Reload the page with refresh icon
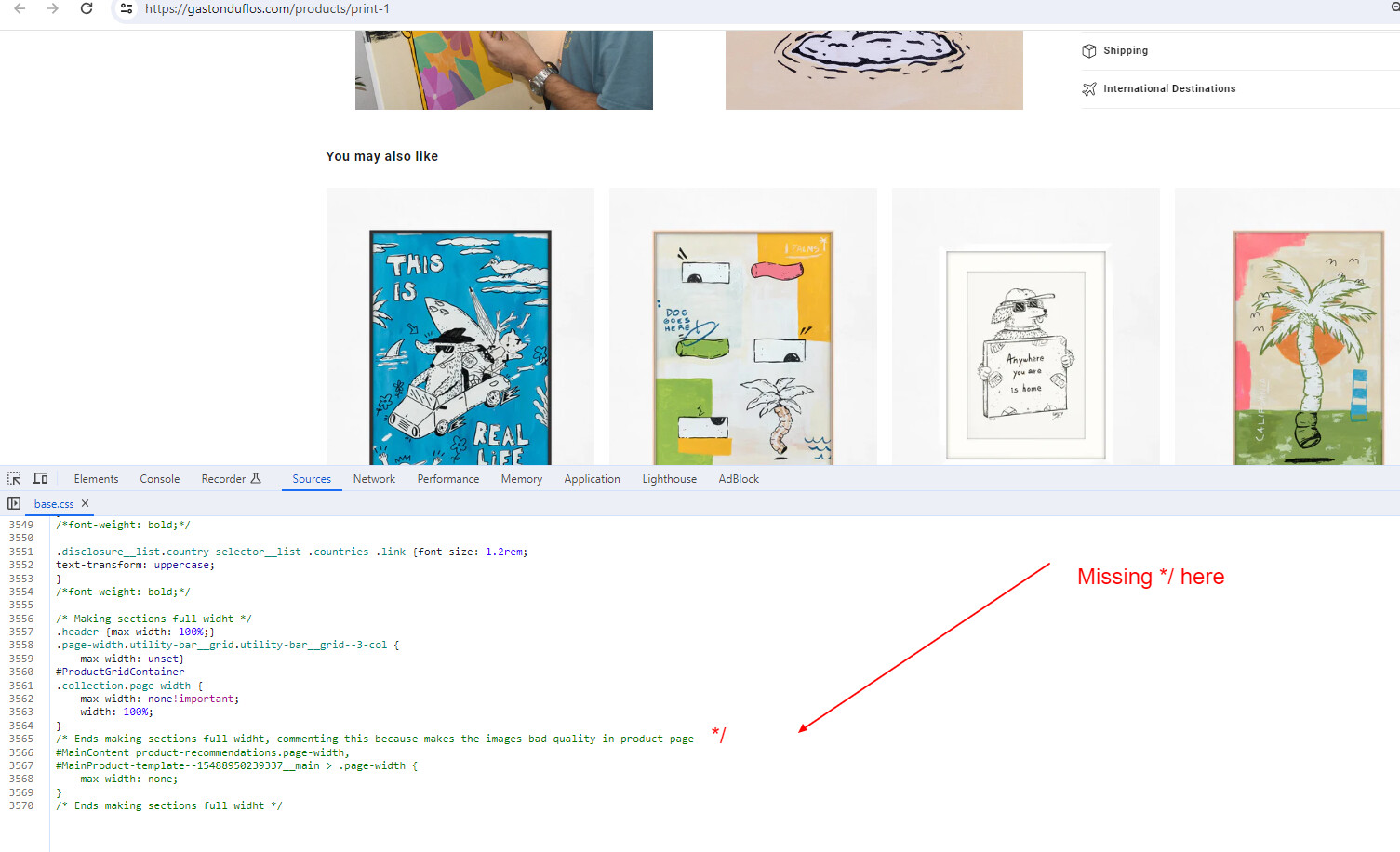The height and width of the screenshot is (852, 1400). [x=87, y=8]
